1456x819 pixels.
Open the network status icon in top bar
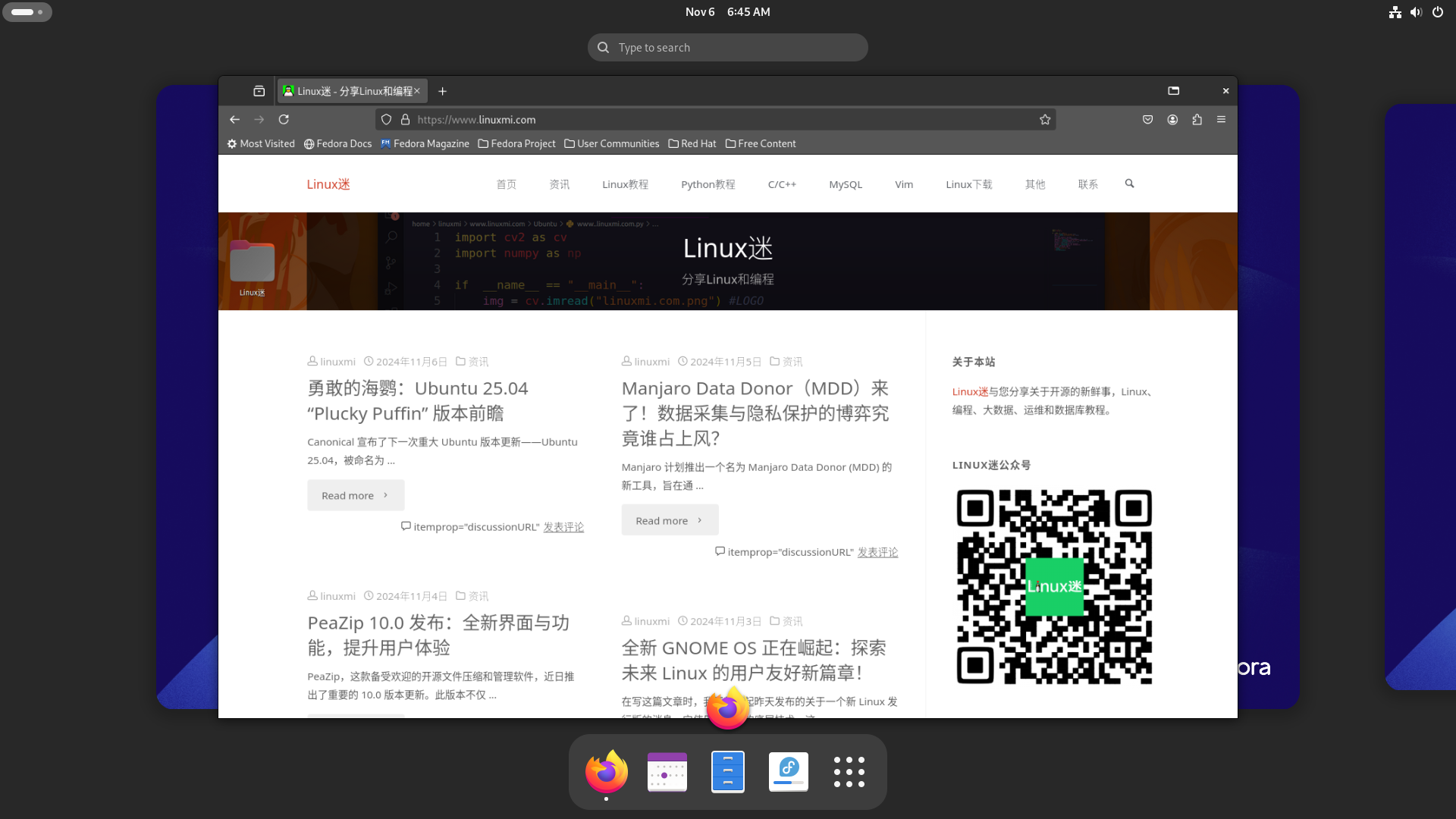pyautogui.click(x=1395, y=12)
